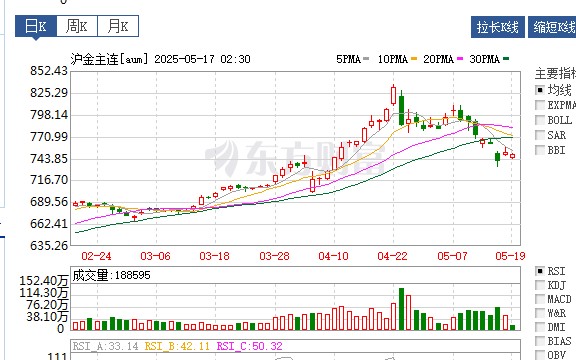Click the RSI_A:33.14 value

click(x=105, y=346)
